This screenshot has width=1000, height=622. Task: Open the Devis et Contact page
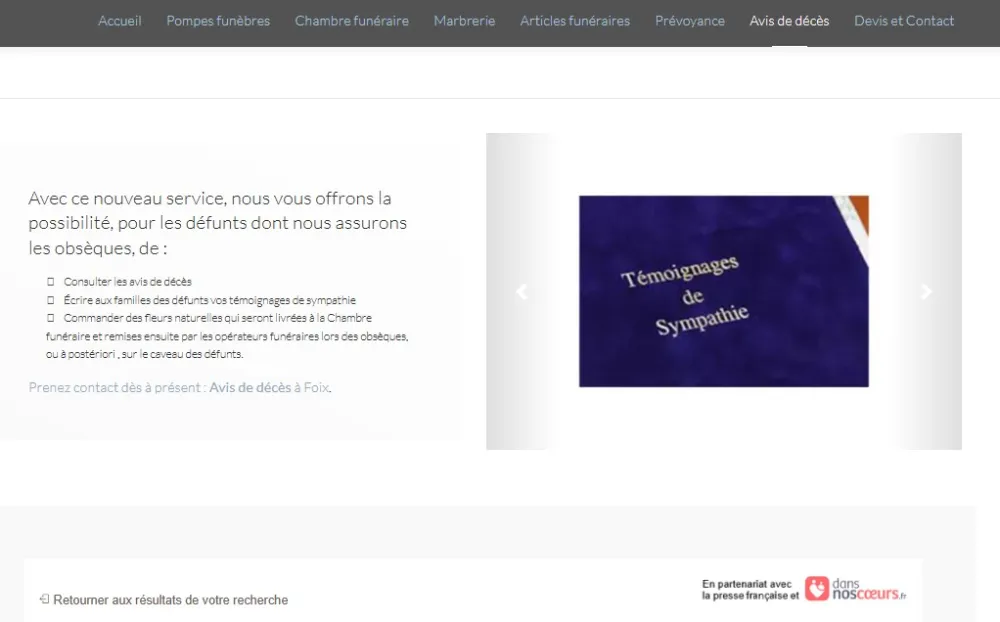tap(904, 21)
